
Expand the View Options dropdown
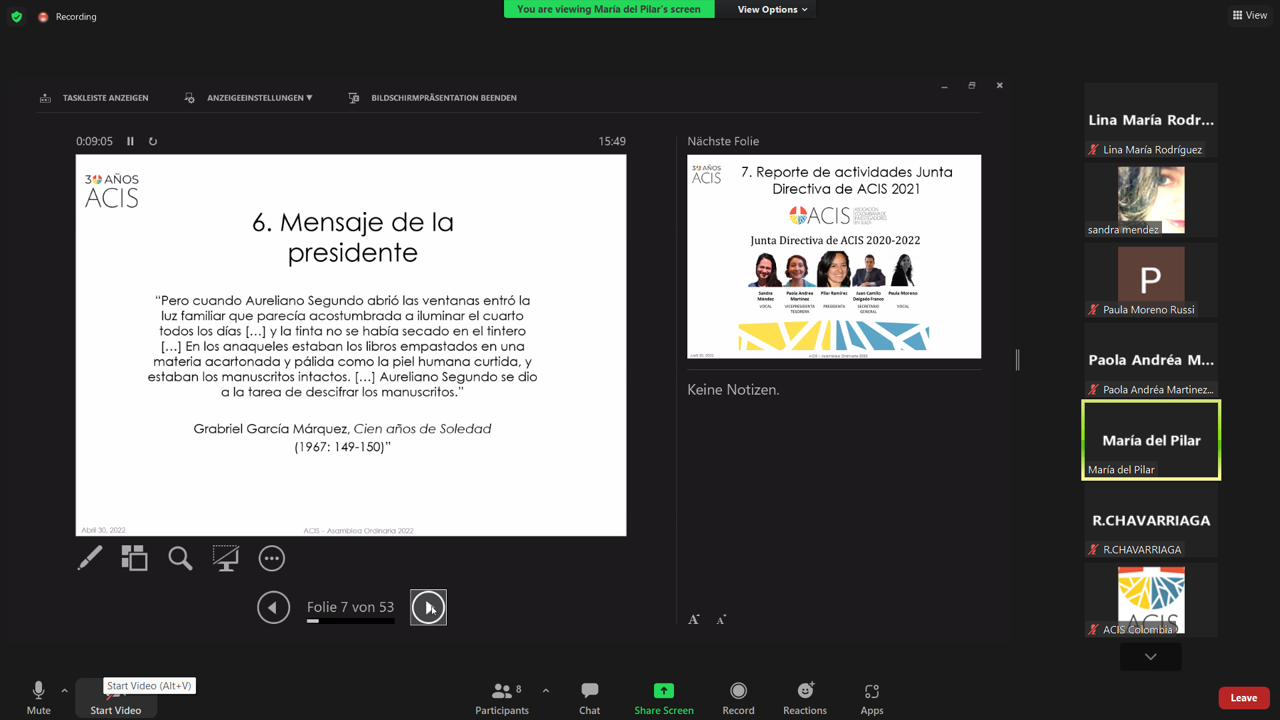[772, 9]
